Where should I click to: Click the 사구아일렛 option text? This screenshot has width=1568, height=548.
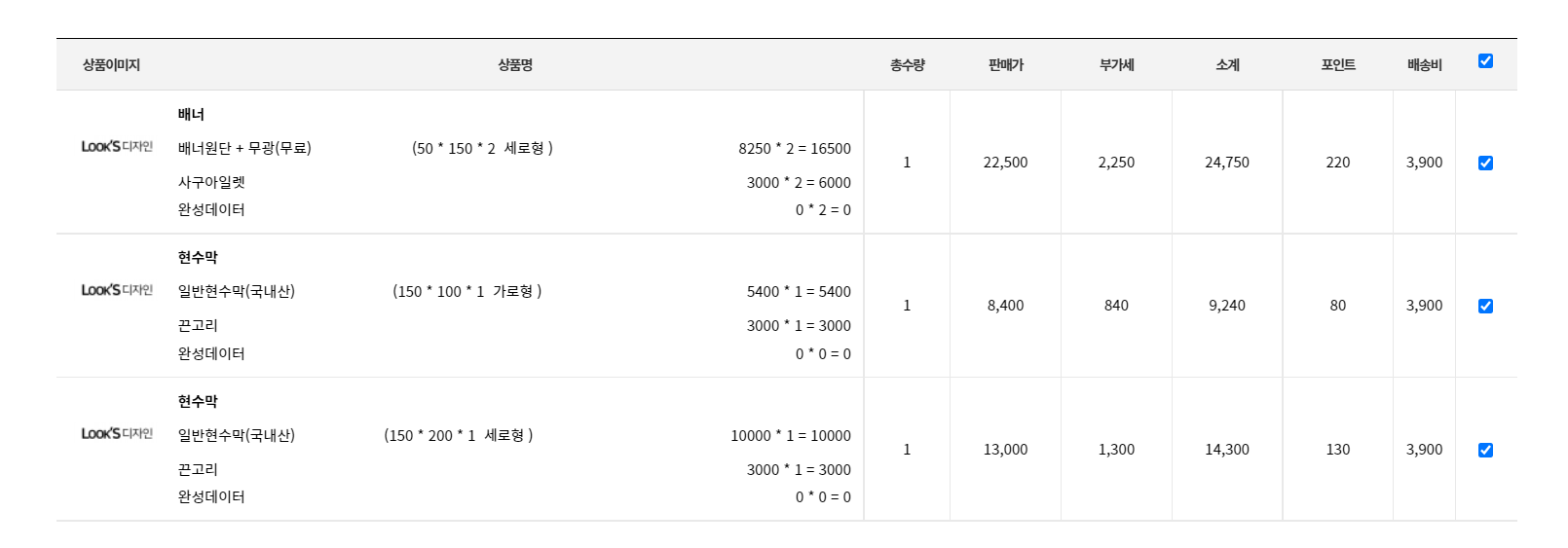coord(211,183)
